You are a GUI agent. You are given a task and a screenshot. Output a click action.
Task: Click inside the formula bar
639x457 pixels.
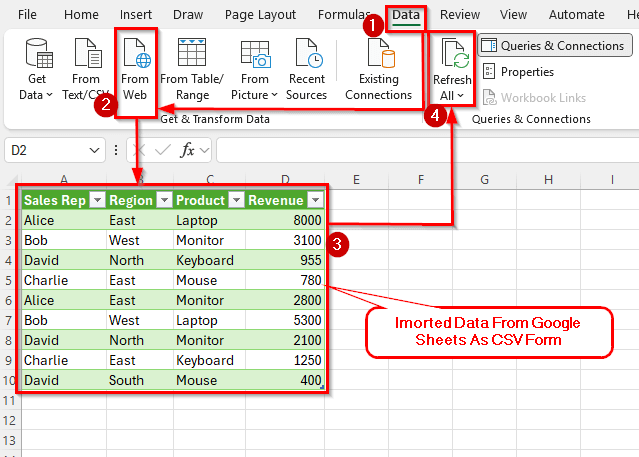[x=420, y=150]
